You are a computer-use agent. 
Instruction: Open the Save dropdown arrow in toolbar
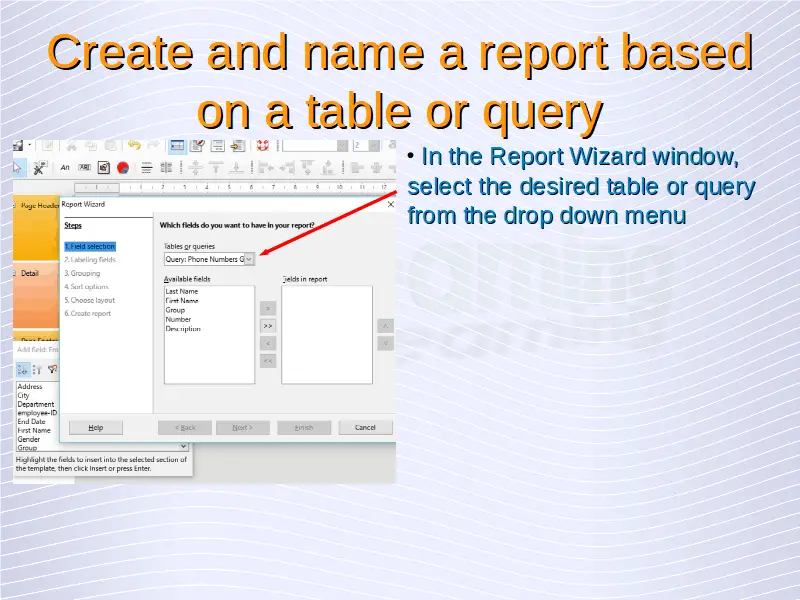pos(30,146)
